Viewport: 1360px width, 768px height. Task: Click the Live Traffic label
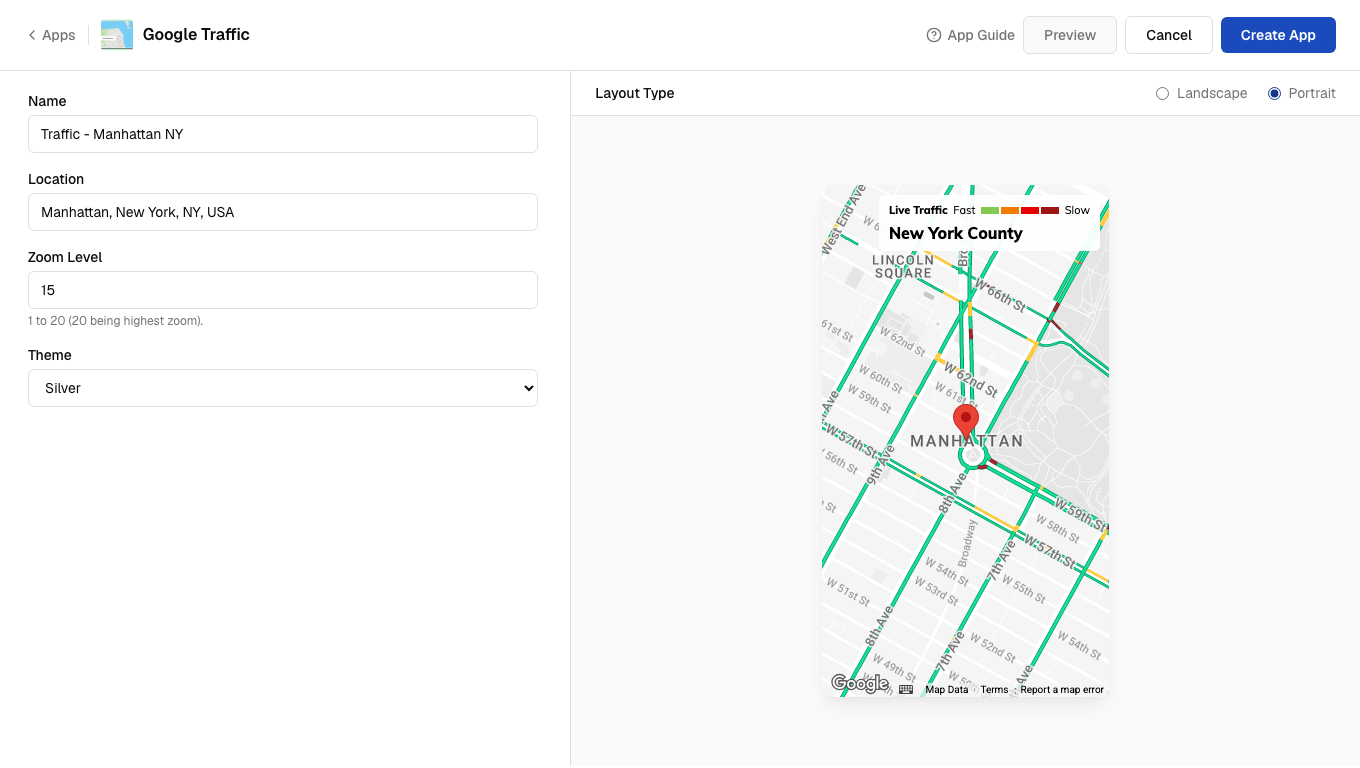pyautogui.click(x=918, y=211)
